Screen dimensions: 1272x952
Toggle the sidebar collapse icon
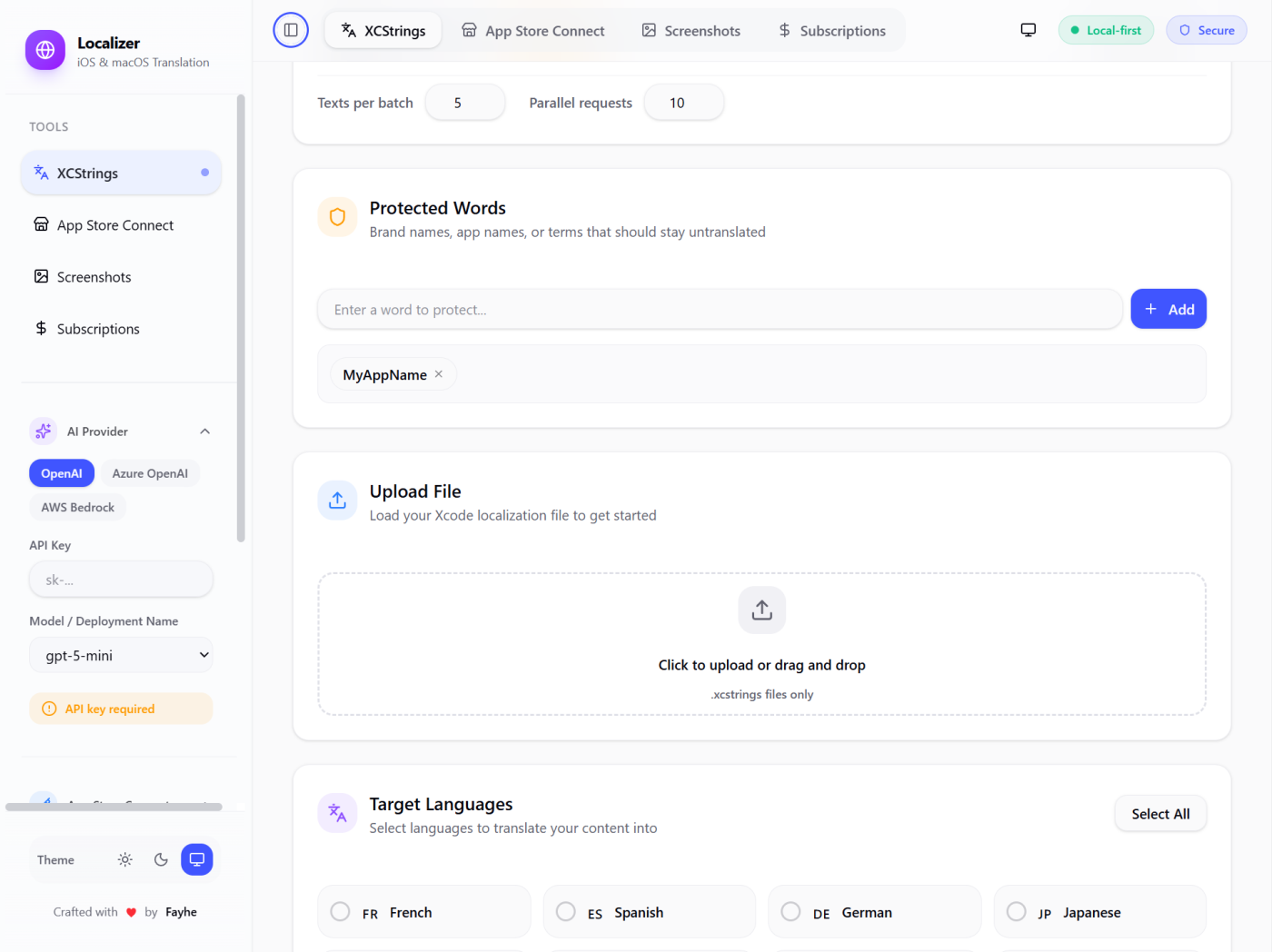pos(291,30)
